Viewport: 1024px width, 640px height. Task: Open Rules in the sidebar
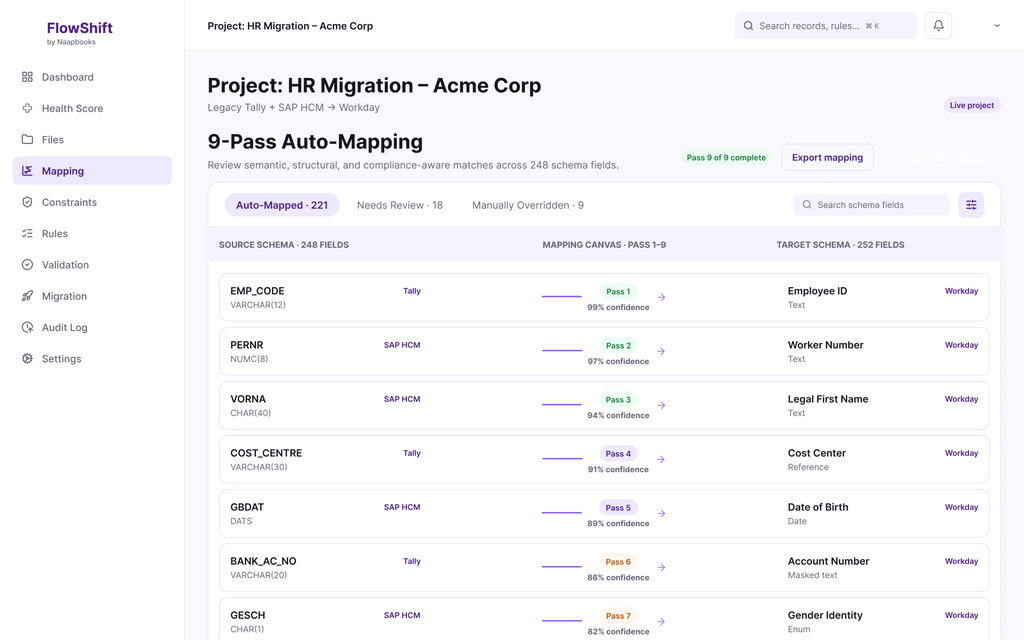[x=92, y=234]
